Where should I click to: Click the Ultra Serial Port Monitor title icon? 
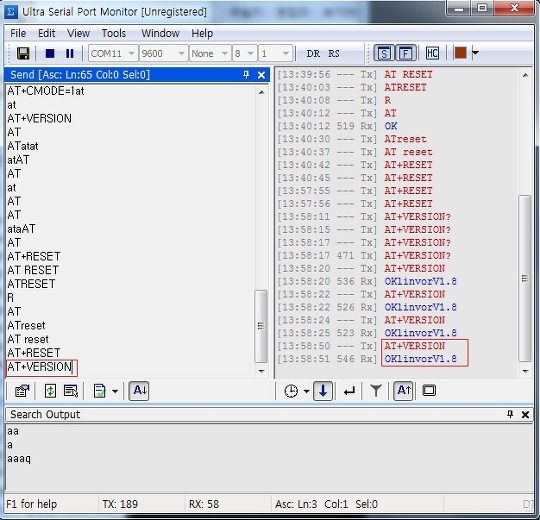click(11, 12)
